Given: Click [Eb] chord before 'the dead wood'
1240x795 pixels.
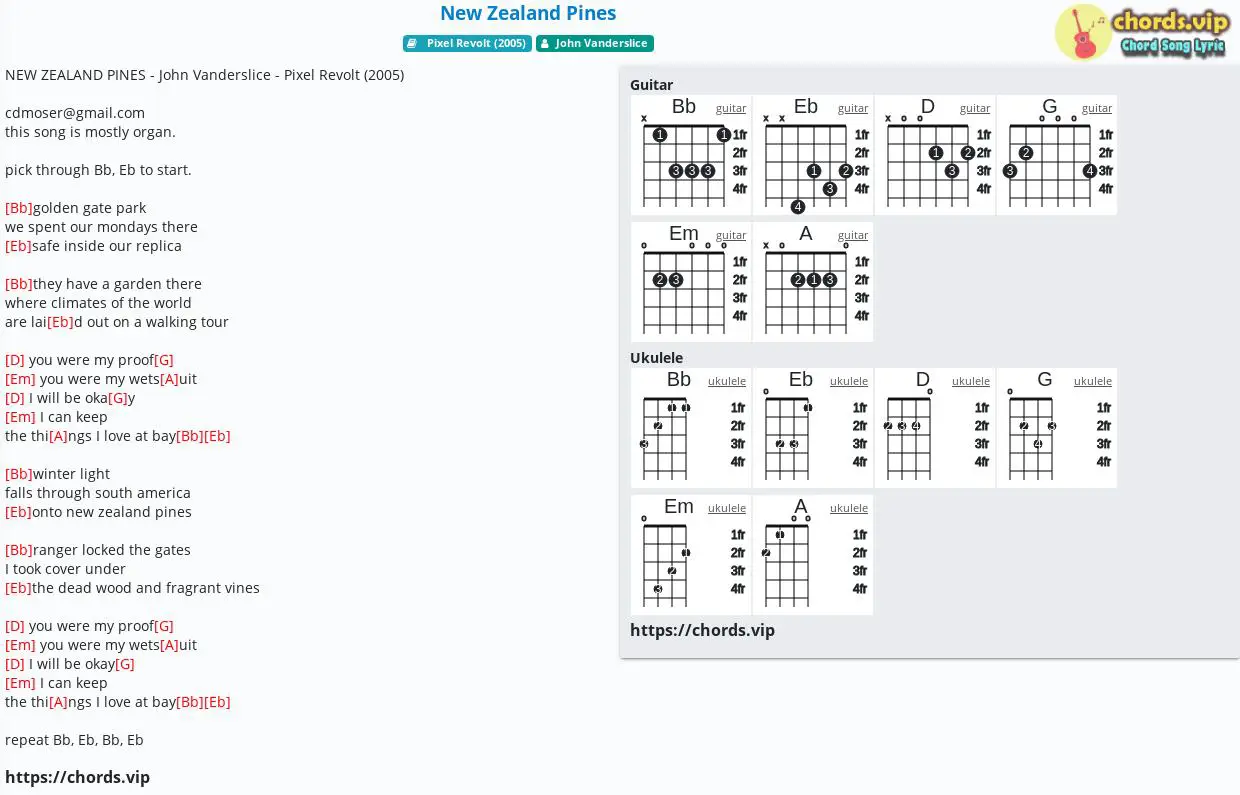Looking at the screenshot, I should [x=18, y=588].
